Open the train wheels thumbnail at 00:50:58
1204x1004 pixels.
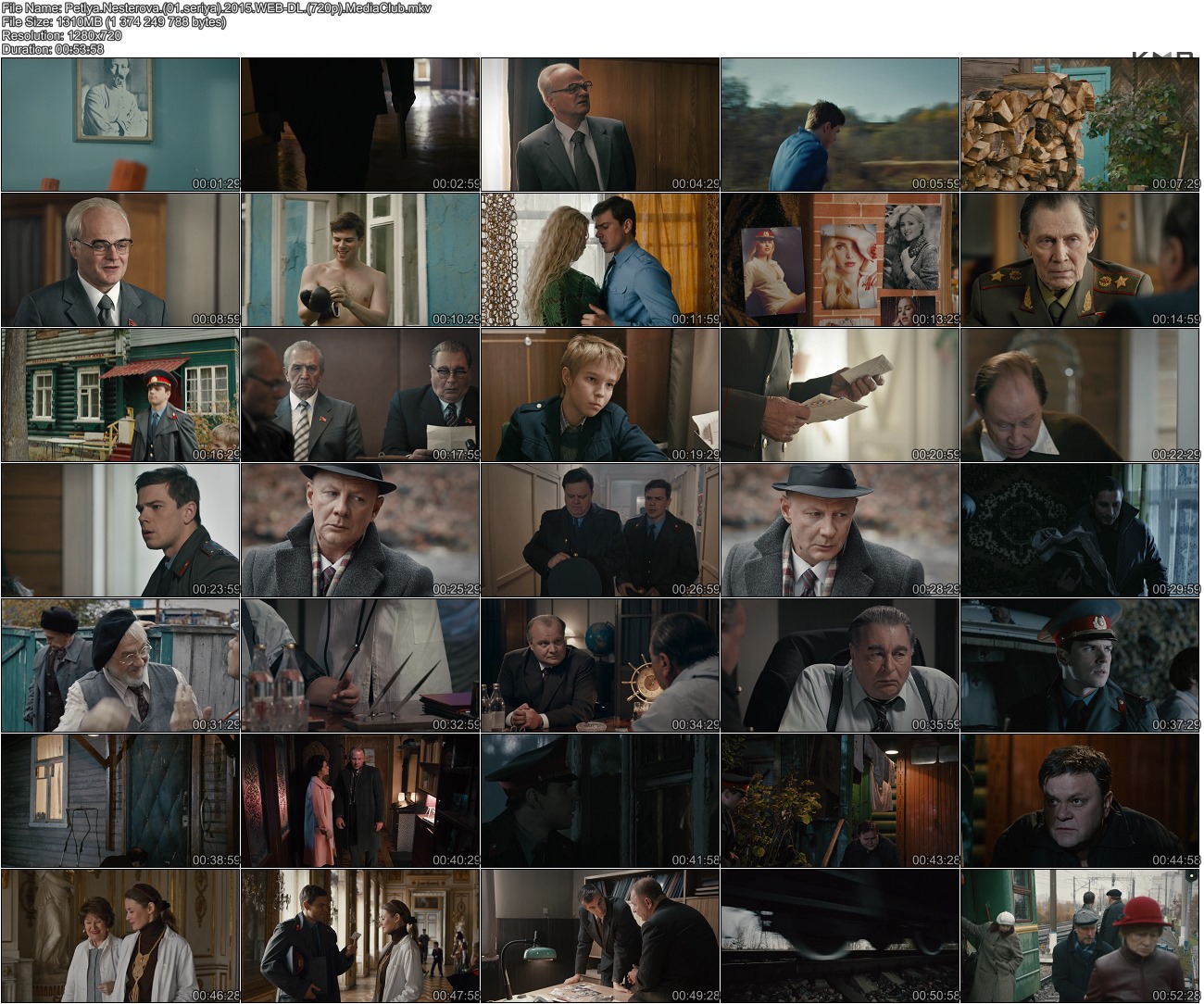(x=840, y=936)
